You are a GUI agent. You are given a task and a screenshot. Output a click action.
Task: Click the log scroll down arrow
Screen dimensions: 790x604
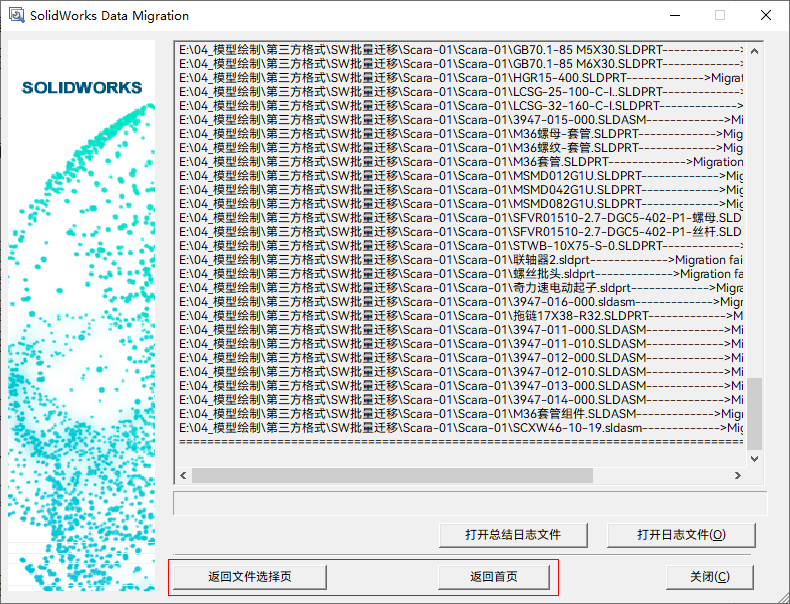pos(754,458)
